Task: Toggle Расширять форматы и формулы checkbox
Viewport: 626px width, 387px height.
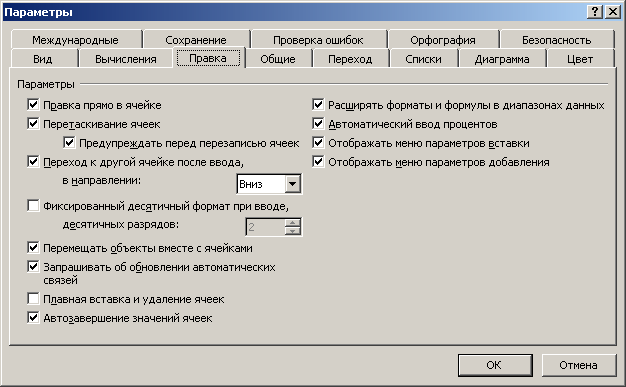Action: (318, 105)
